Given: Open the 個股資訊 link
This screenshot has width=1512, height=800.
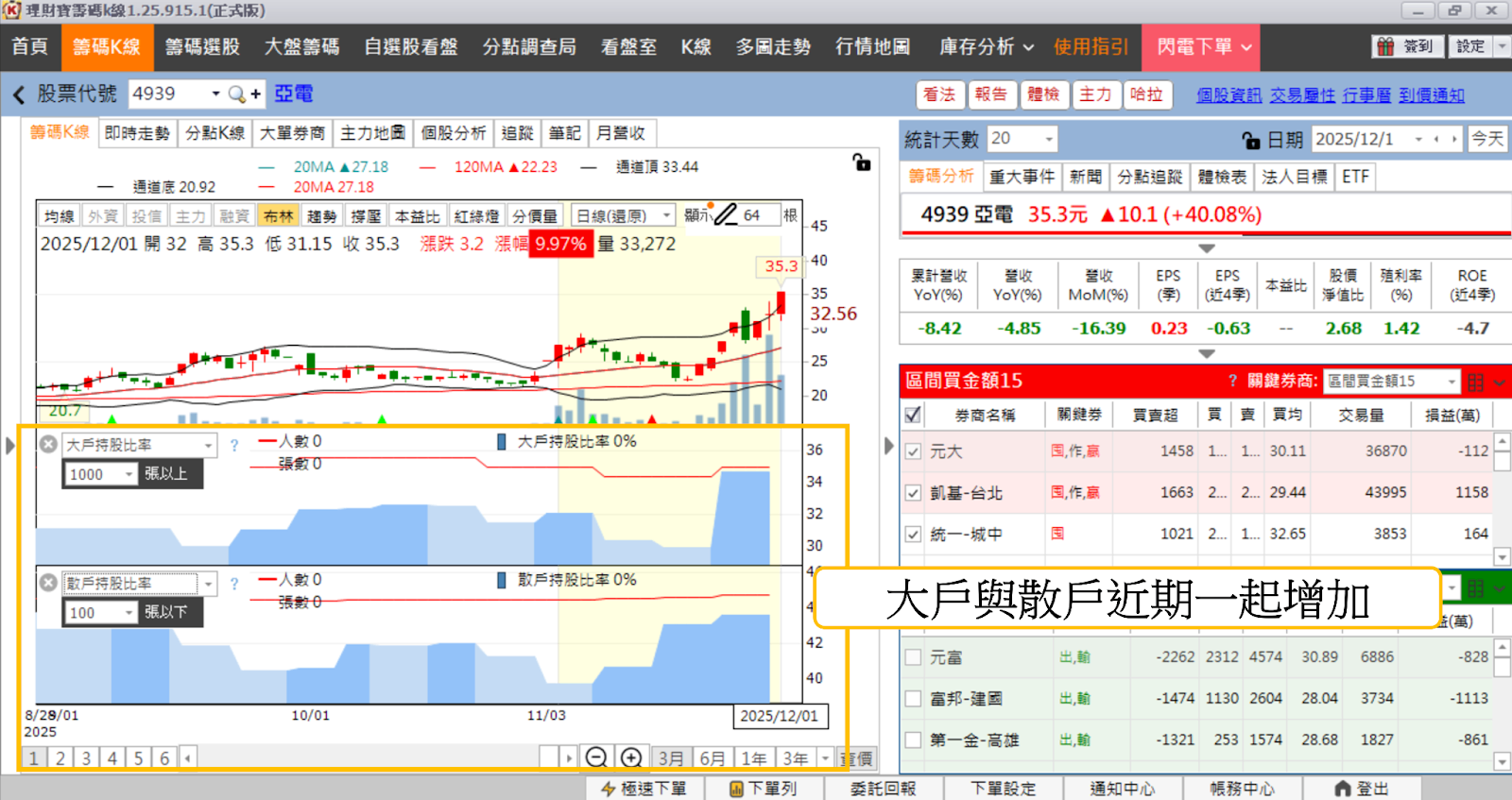Looking at the screenshot, I should click(1229, 95).
